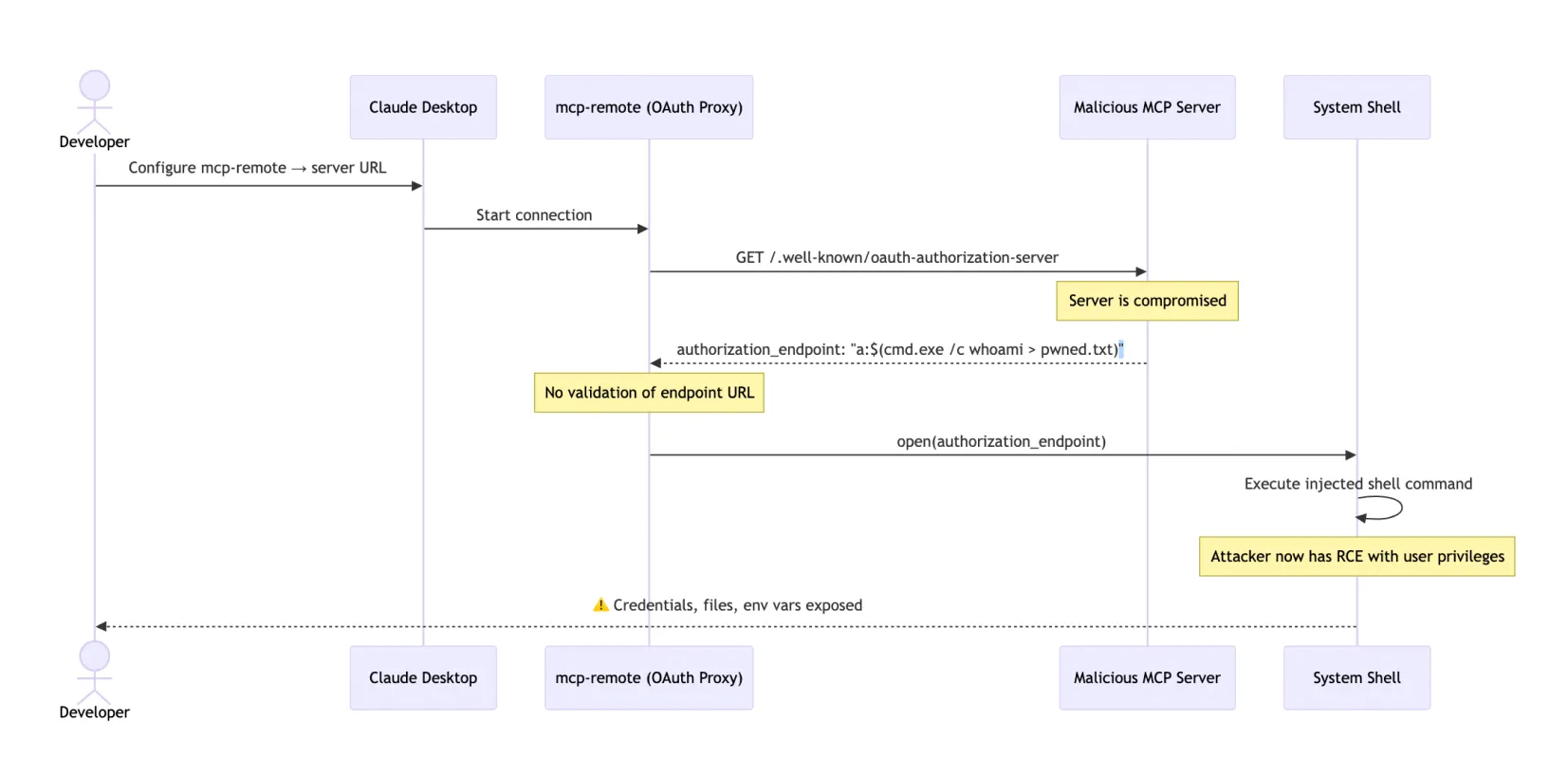Click the GET /.well-known/oauth-authorization-server message text

coord(896,257)
